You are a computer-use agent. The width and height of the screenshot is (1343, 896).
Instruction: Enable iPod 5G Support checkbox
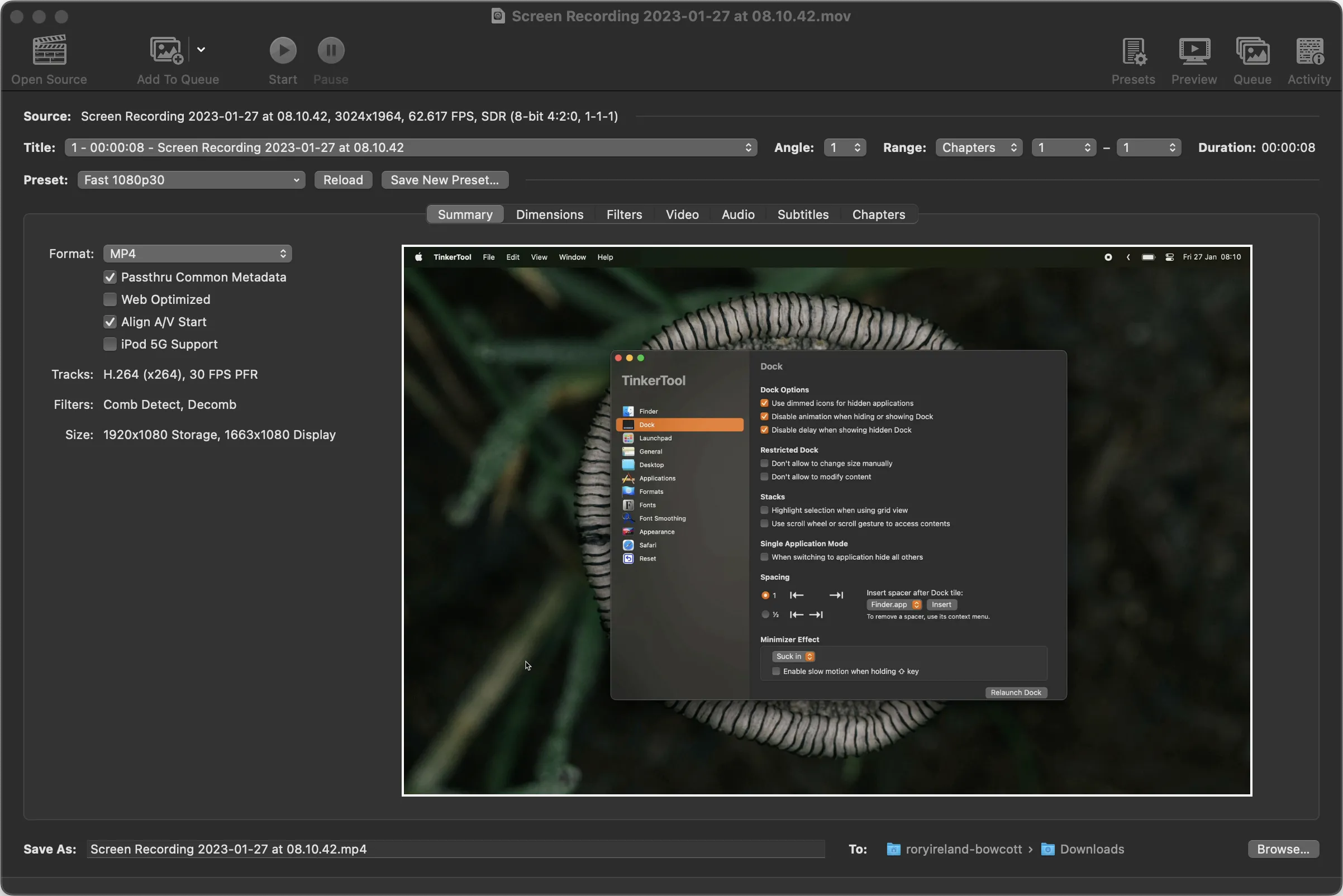109,344
